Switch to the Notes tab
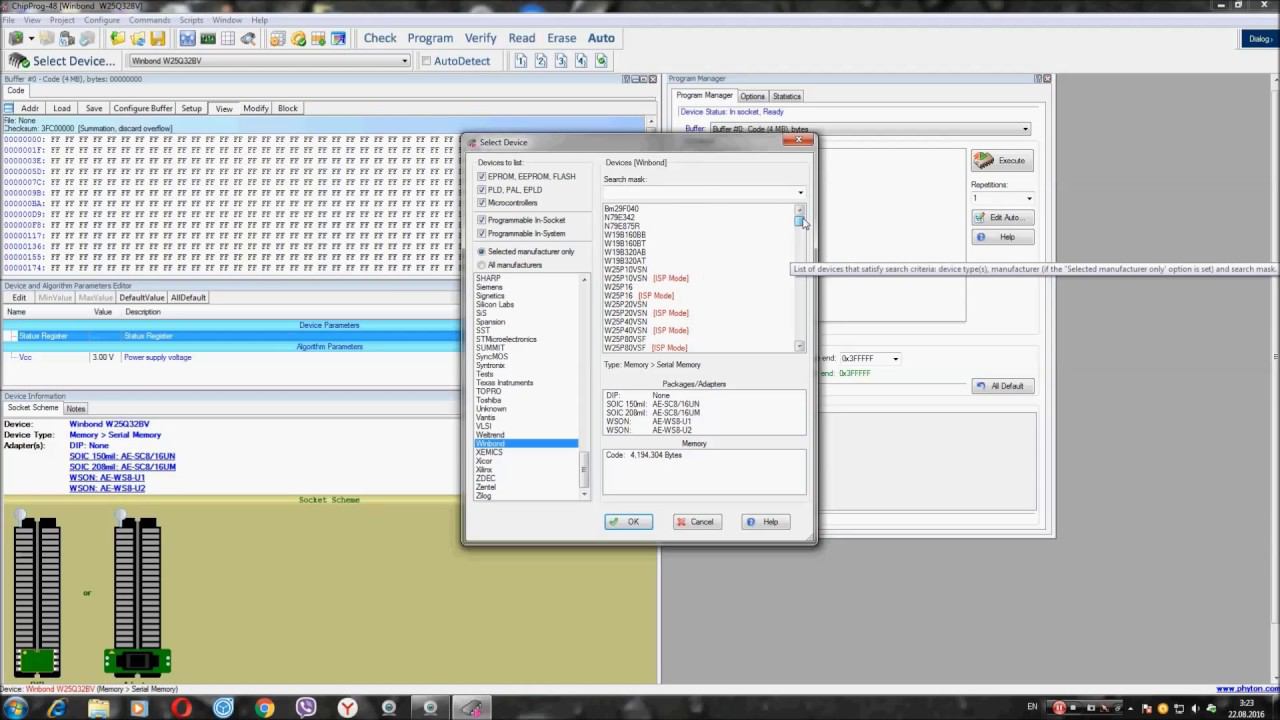Screen dimensions: 1280x720 pyautogui.click(x=76, y=409)
